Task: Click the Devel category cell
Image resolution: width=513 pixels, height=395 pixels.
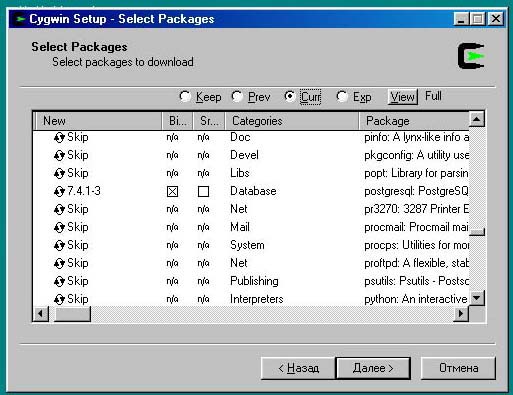Action: (244, 155)
